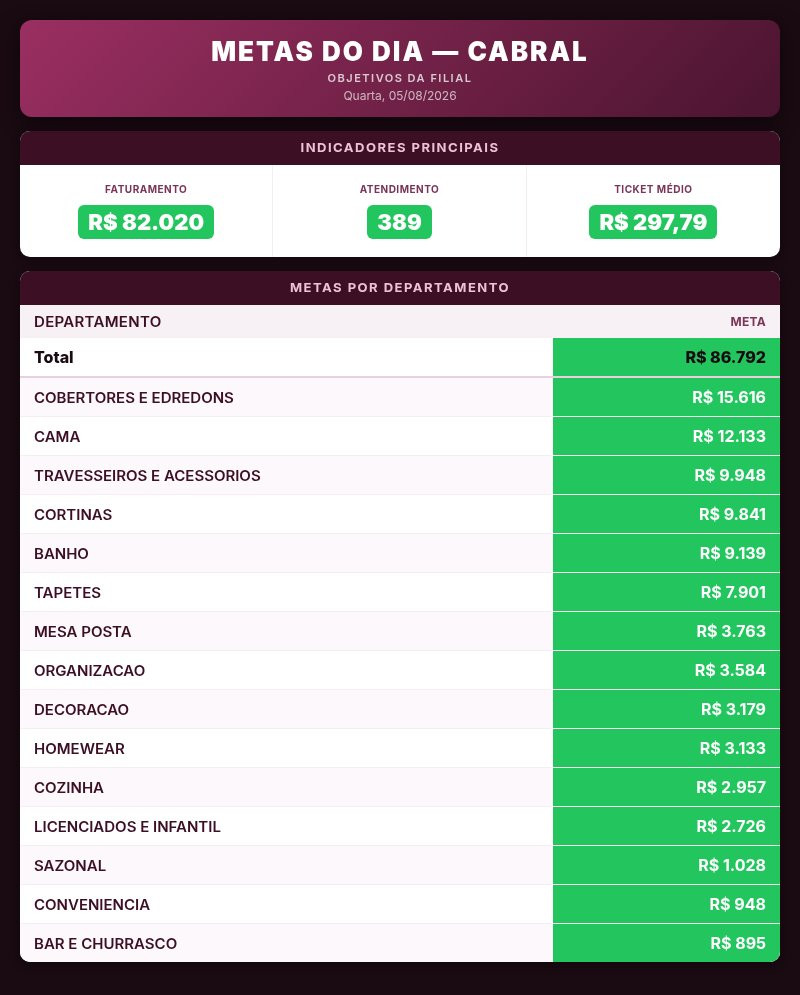Select the MESA POSTA row
This screenshot has width=800, height=995.
[x=400, y=631]
